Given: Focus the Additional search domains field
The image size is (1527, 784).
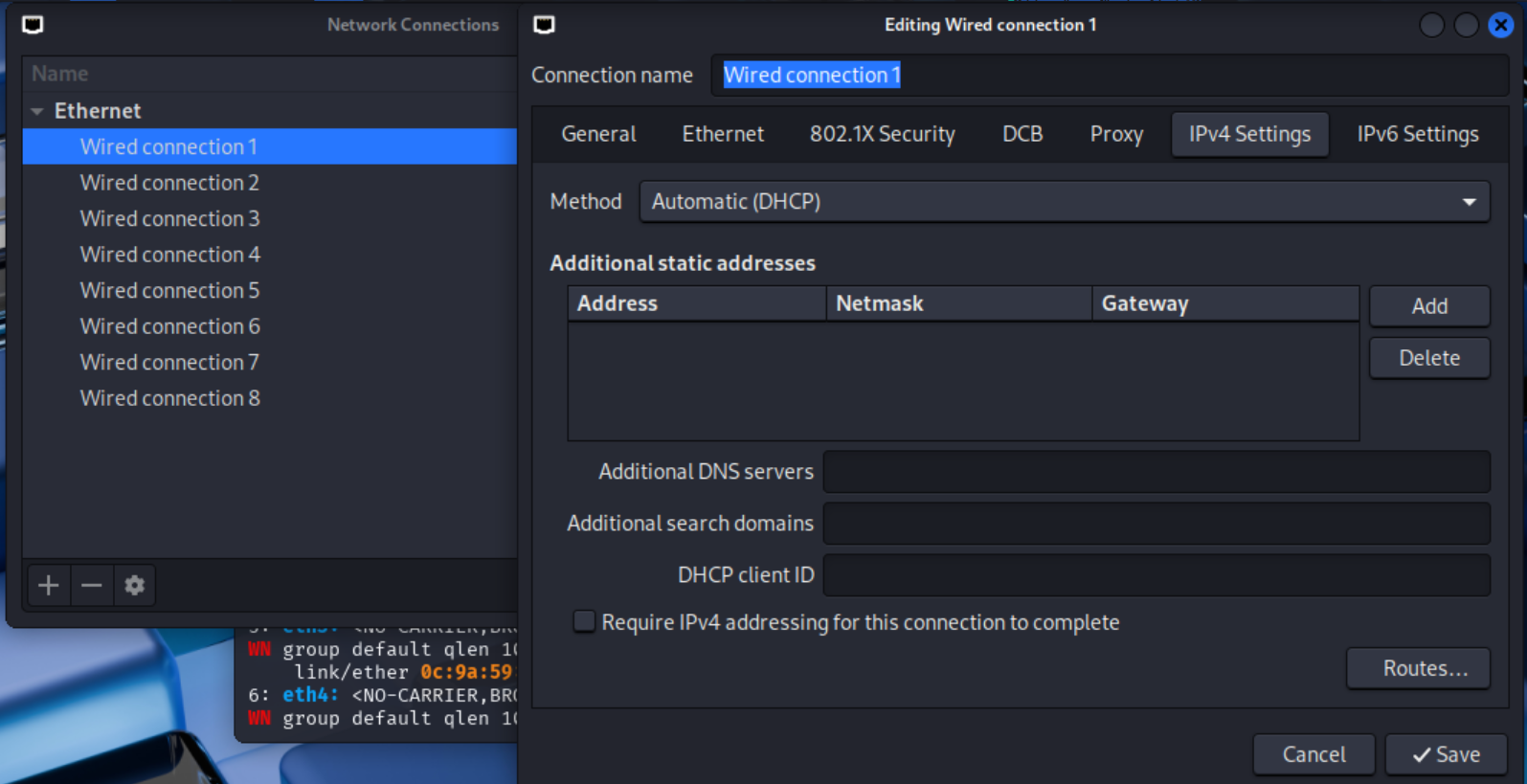Looking at the screenshot, I should coord(1156,523).
